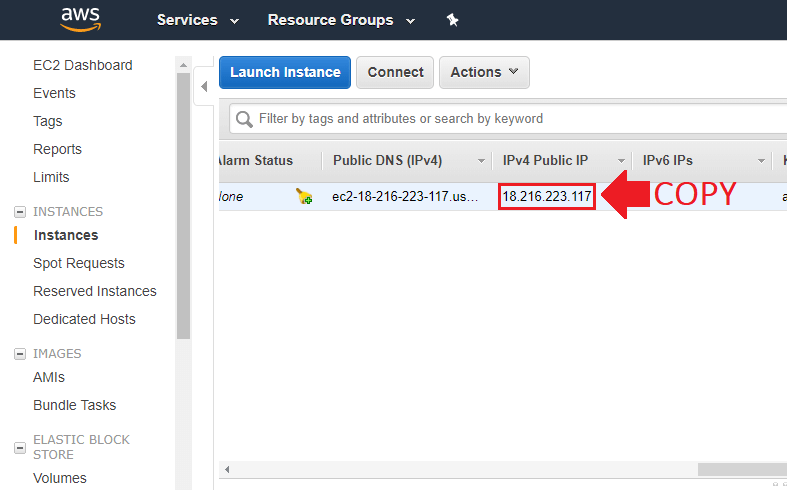This screenshot has height=490, width=787.
Task: Open AMIs page
Action: [49, 378]
